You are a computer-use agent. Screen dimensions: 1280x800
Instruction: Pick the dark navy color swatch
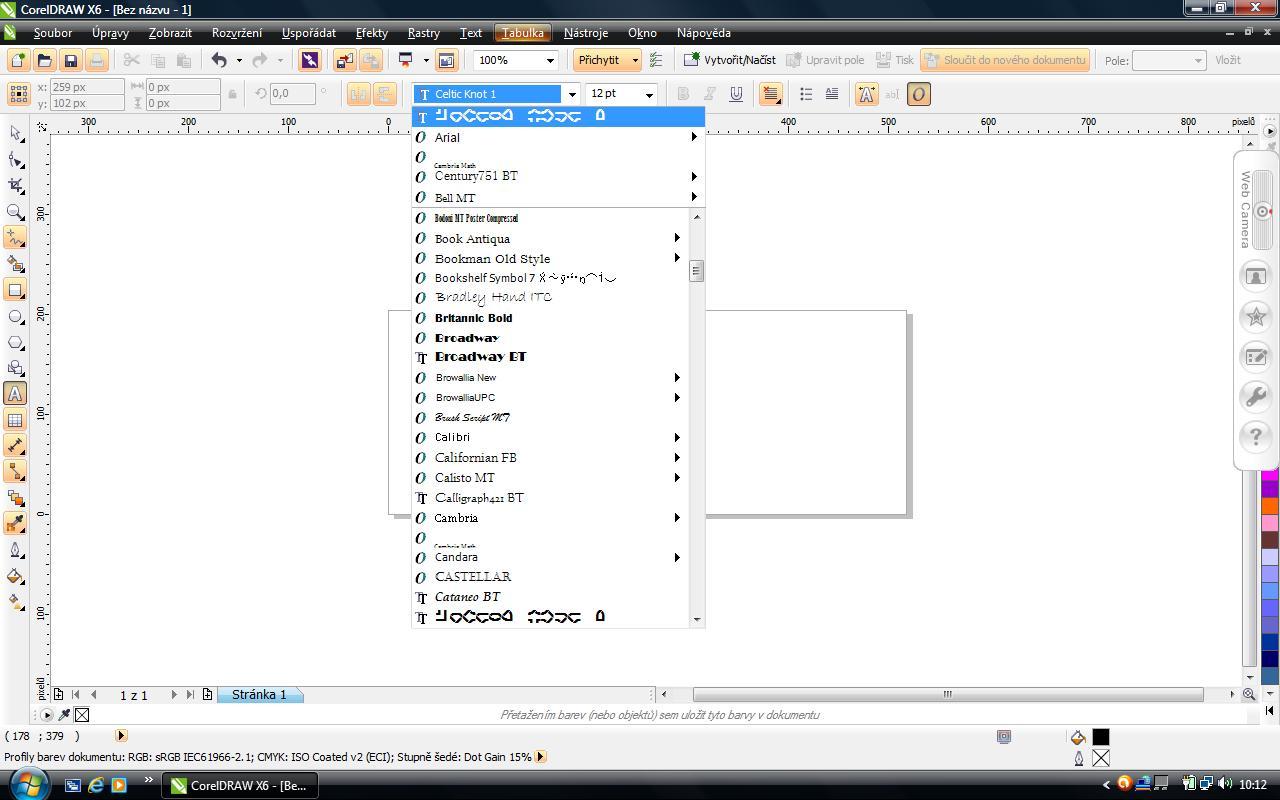coord(1270,659)
